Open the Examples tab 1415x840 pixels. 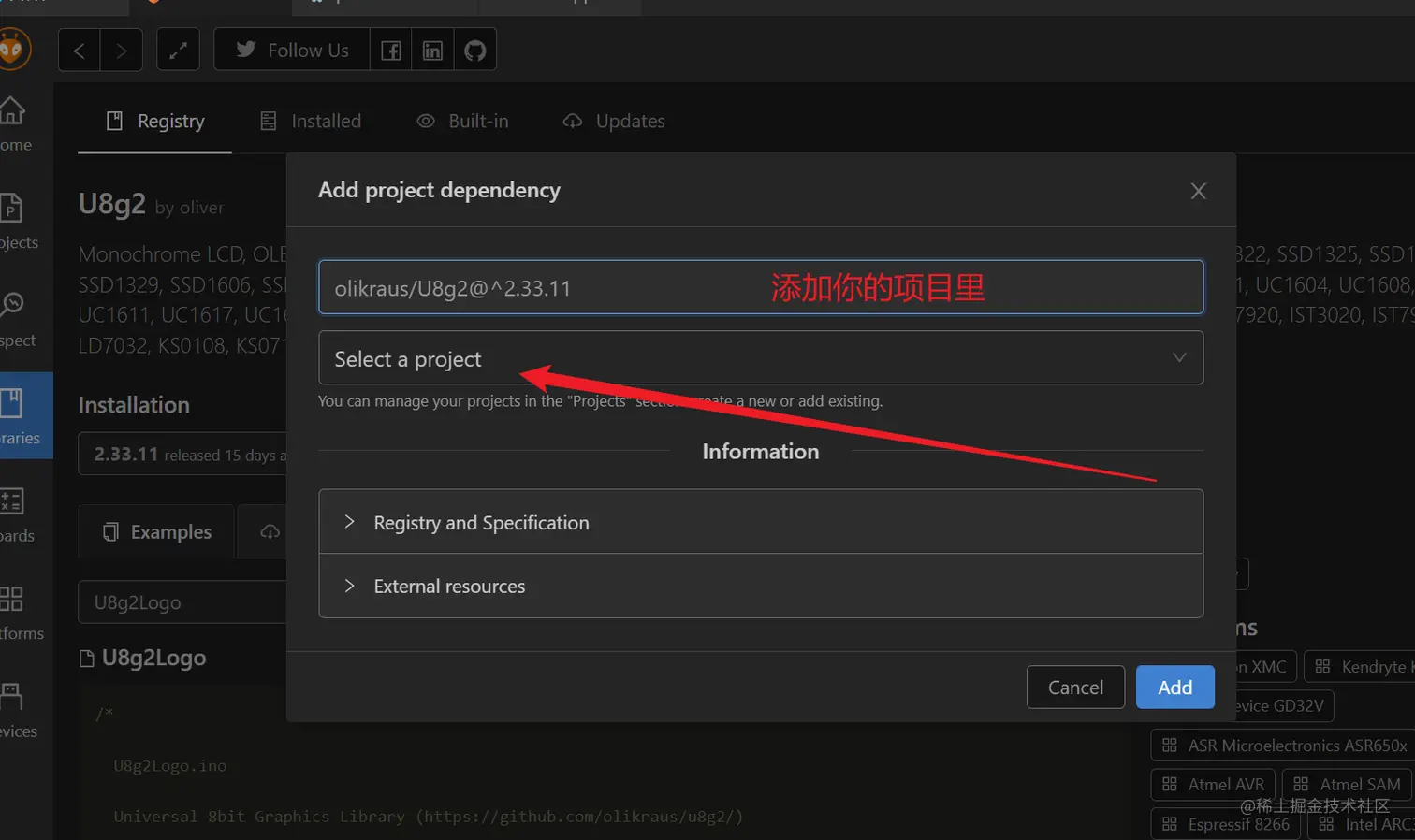(x=156, y=532)
